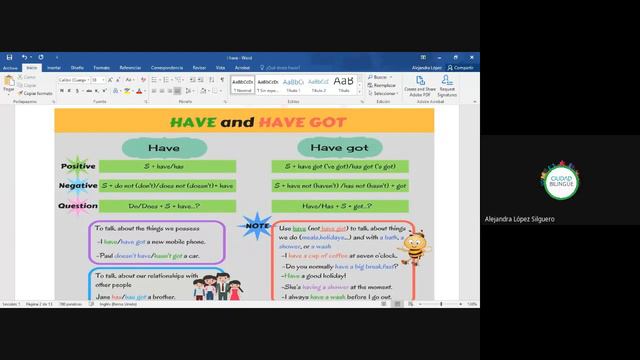Apply strikethrough formatting
The width and height of the screenshot is (640, 360).
point(89,91)
